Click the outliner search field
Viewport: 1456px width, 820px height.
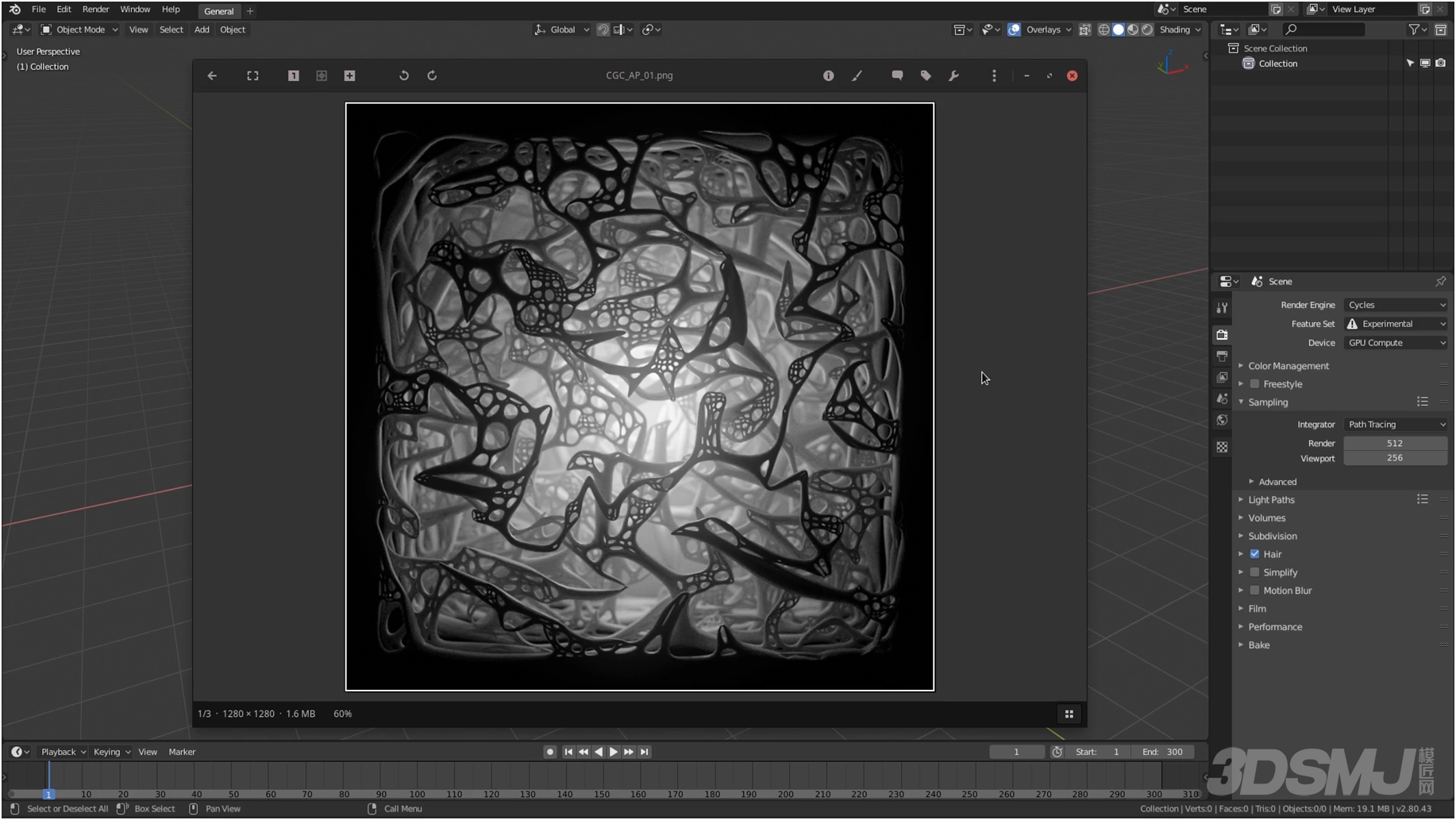pos(1323,30)
